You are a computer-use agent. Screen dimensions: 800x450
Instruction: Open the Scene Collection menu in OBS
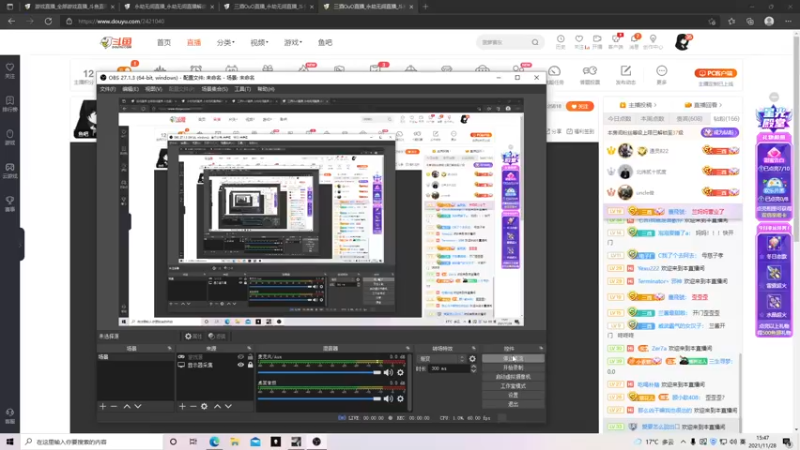[214, 89]
